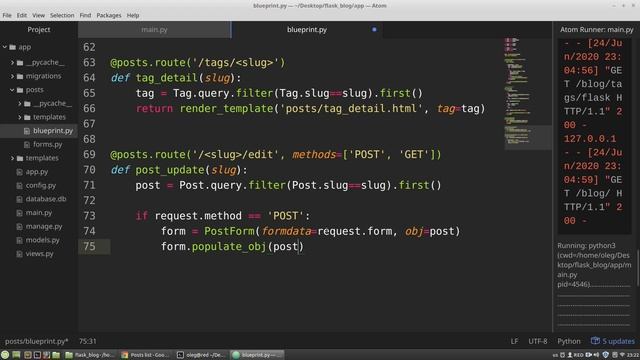The height and width of the screenshot is (360, 640).
Task: Expand the top-level templates folder chevron
Action: [x=12, y=158]
